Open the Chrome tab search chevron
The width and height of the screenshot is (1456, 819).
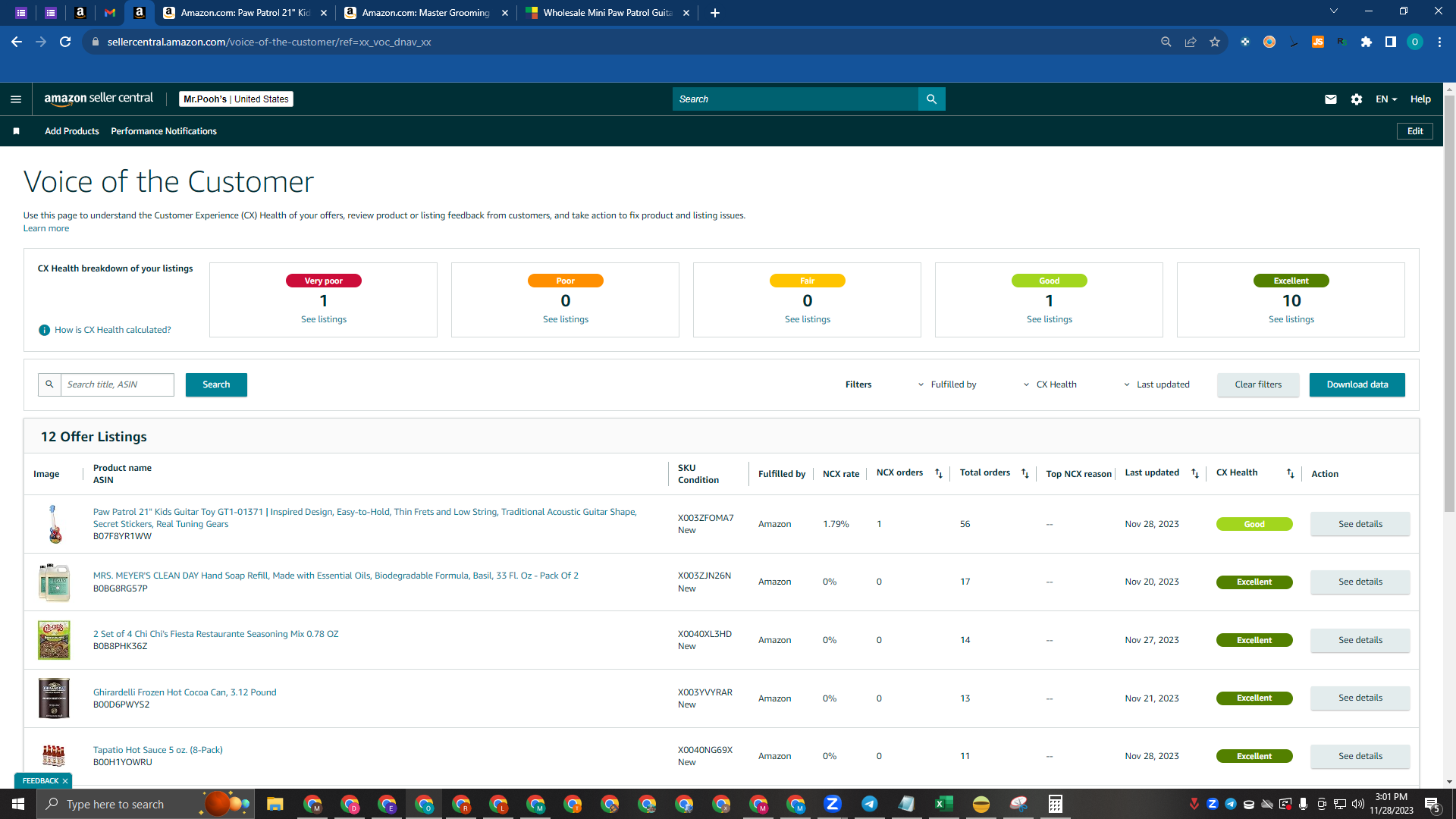coord(1334,11)
